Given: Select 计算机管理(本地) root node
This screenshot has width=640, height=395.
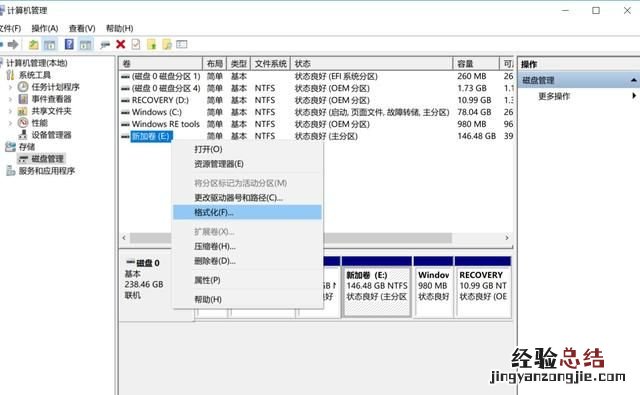Looking at the screenshot, I should click(x=37, y=63).
